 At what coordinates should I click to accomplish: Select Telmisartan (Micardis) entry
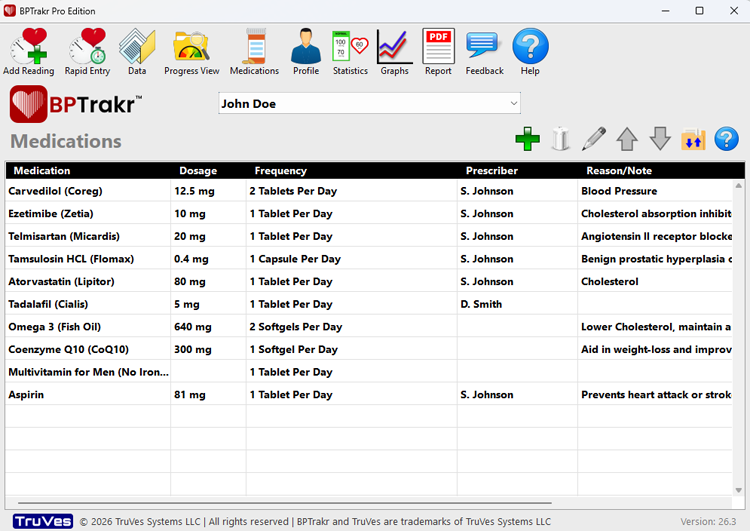369,236
